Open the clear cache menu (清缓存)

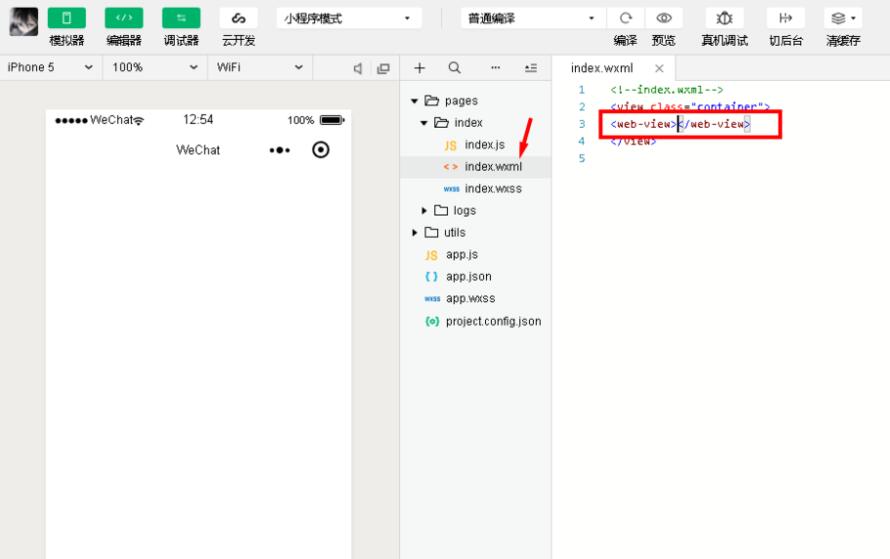843,19
